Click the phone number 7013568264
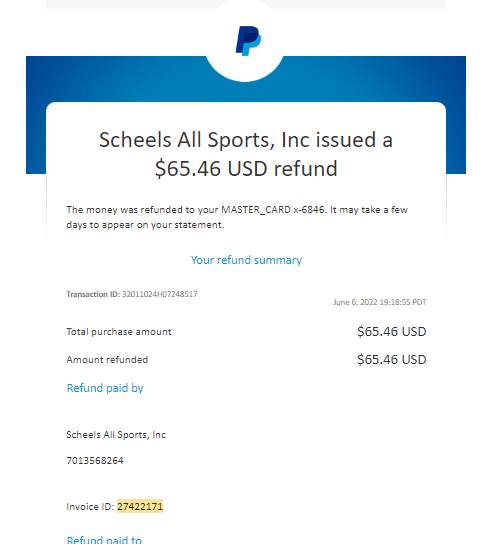This screenshot has height=544, width=502. coord(95,461)
